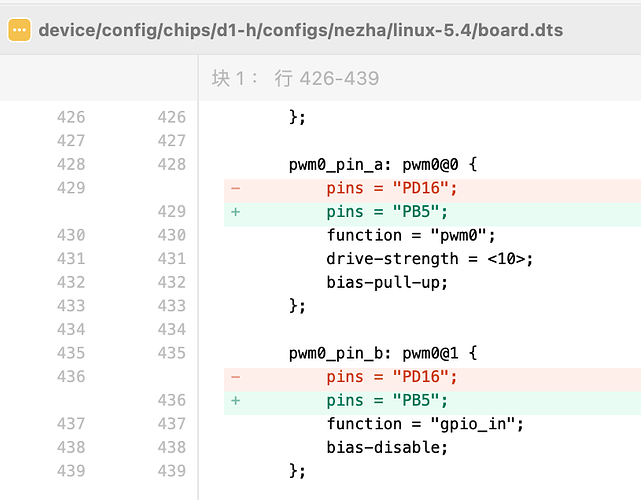The height and width of the screenshot is (500, 641).
Task: Select the hunk header 块 1: 行 426-439
Action: coord(295,78)
